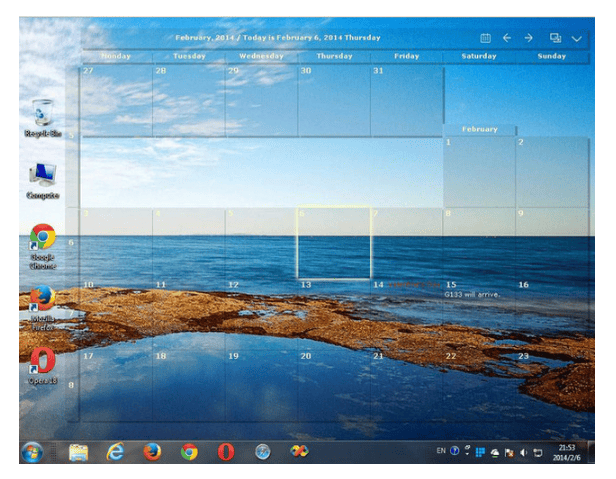Image resolution: width=616 pixels, height=479 pixels.
Task: Launch Opera from the taskbar
Action: 226,452
